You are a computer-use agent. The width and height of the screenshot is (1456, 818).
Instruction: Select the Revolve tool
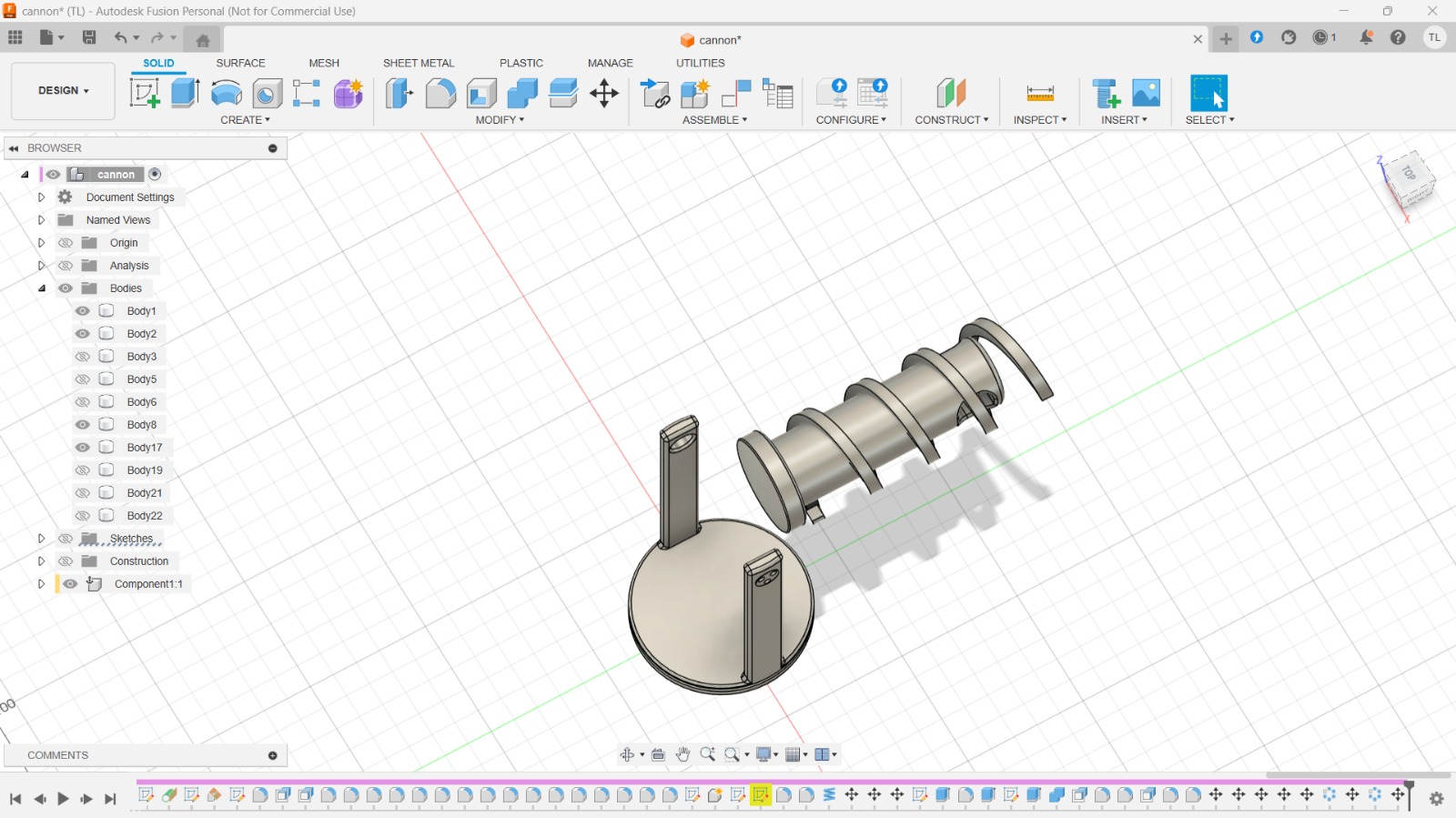226,93
